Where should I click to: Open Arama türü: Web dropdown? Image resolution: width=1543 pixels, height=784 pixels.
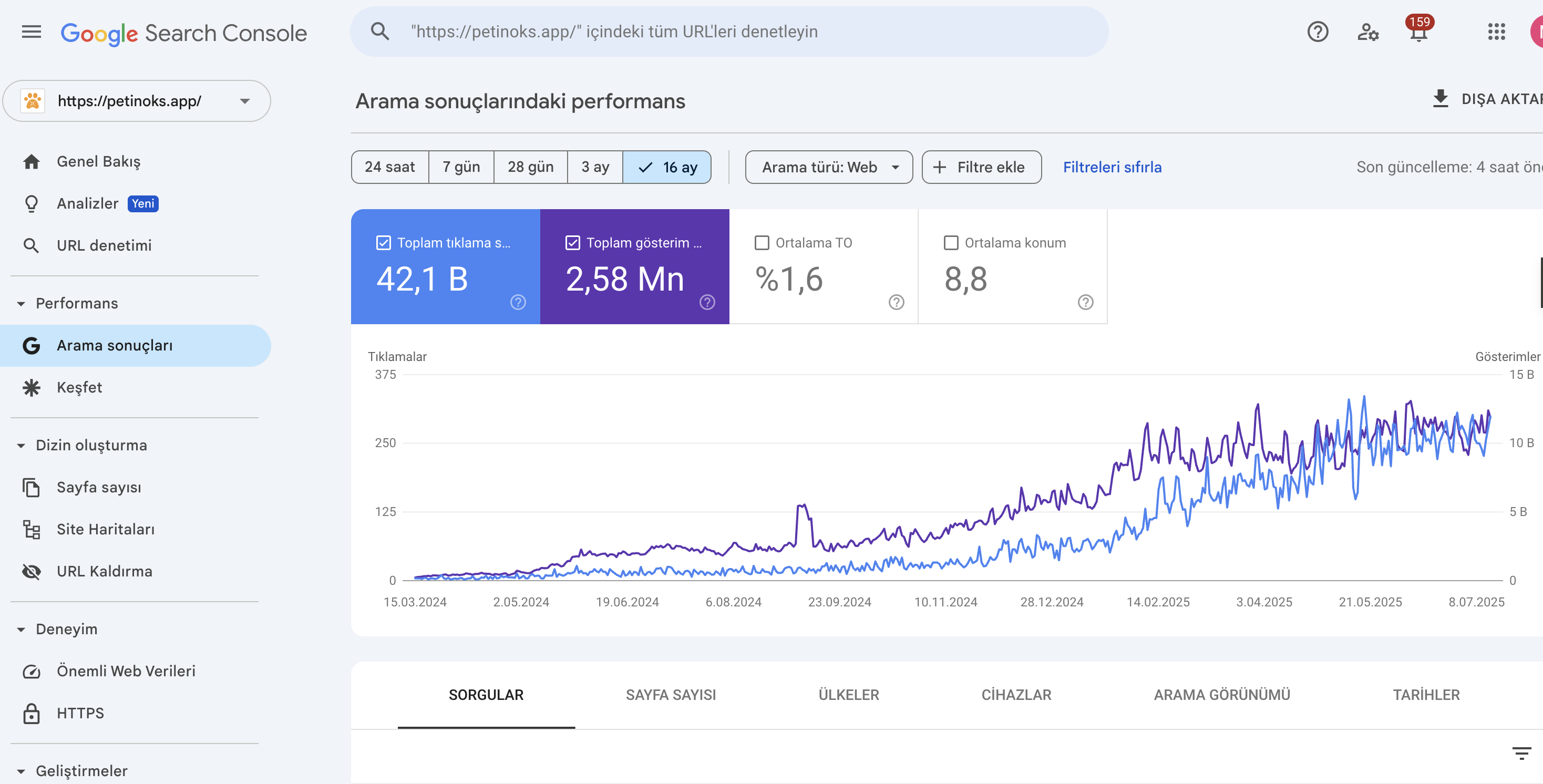(x=828, y=167)
